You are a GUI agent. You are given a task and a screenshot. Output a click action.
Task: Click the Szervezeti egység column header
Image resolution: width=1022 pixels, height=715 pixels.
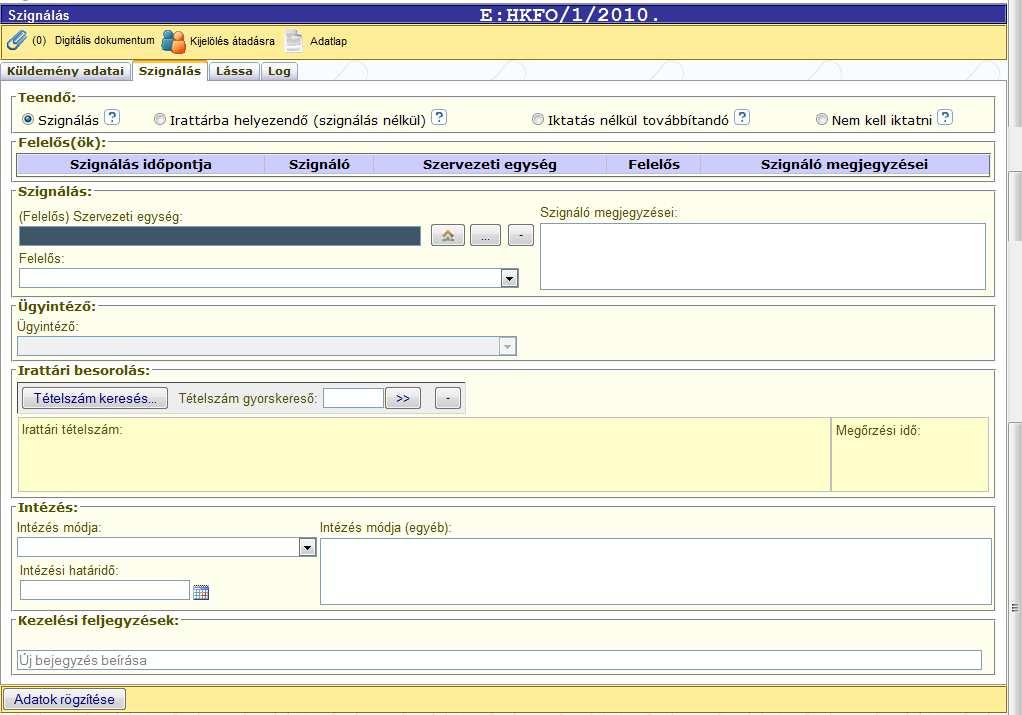pos(489,165)
